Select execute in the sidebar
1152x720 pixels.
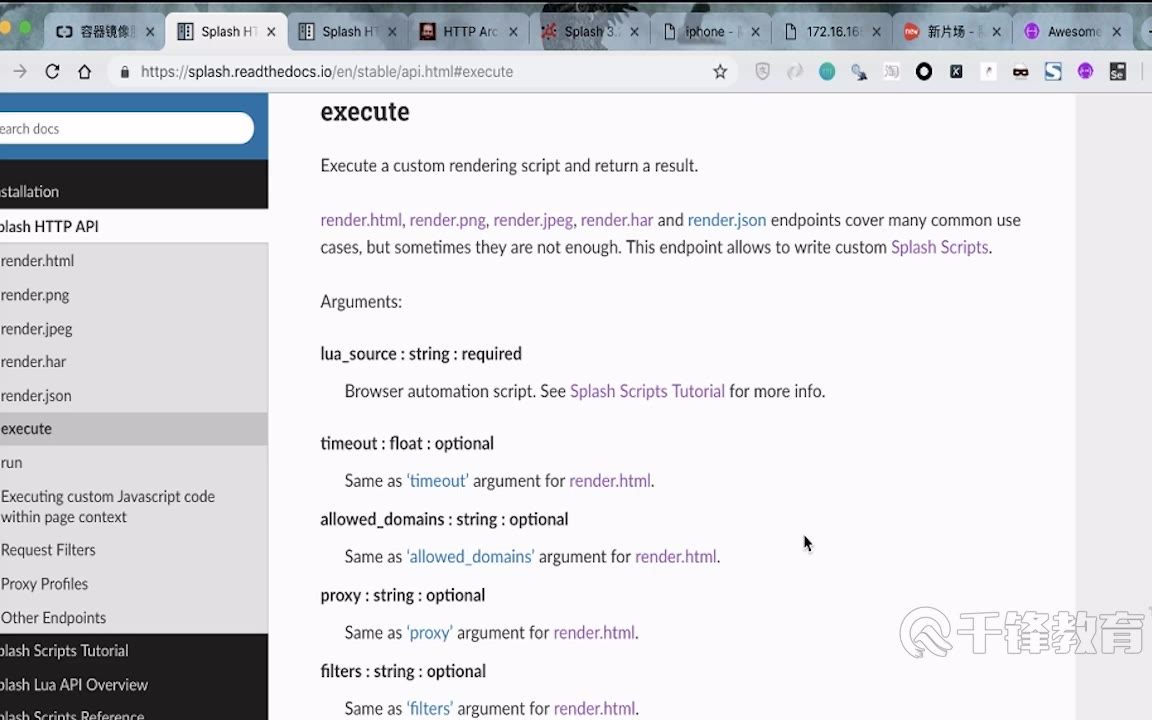134,428
